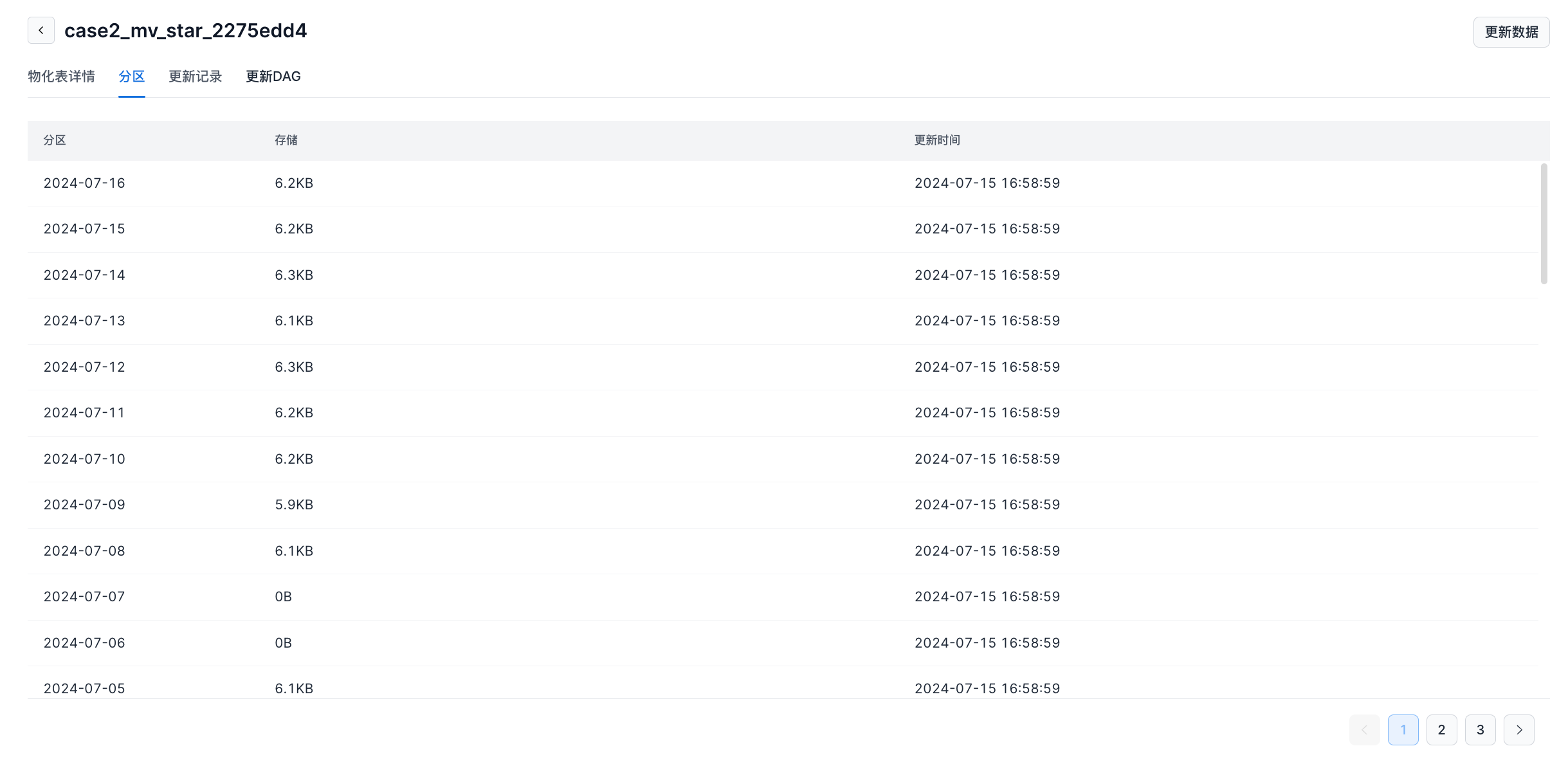Viewport: 1568px width, 764px height.
Task: Select current page 1 button
Action: point(1403,730)
